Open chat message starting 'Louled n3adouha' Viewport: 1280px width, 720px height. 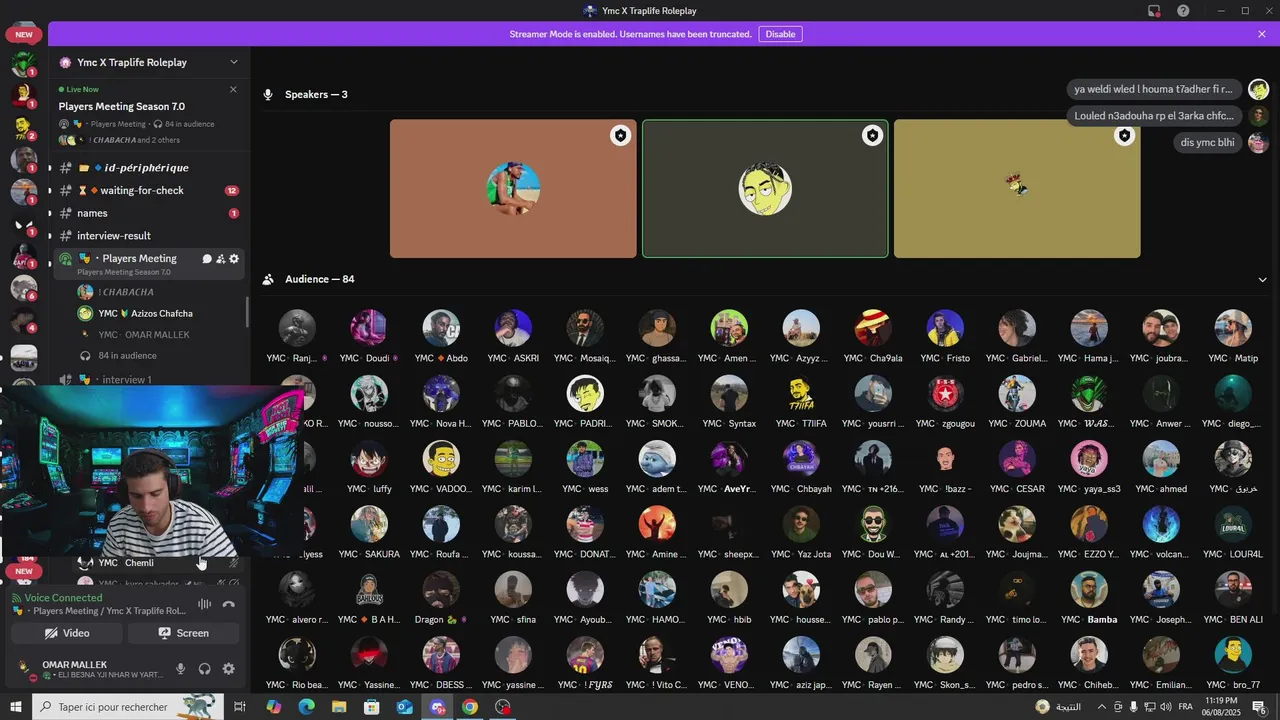pyautogui.click(x=1155, y=116)
